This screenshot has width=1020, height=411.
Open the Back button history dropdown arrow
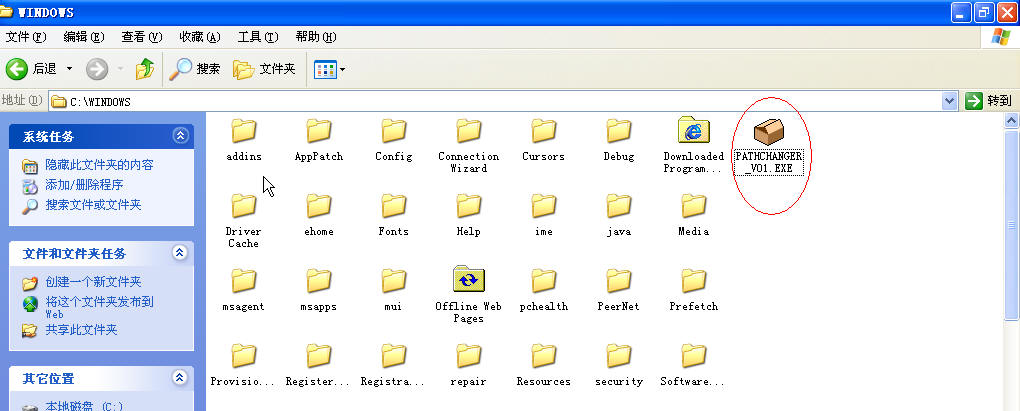[70, 69]
